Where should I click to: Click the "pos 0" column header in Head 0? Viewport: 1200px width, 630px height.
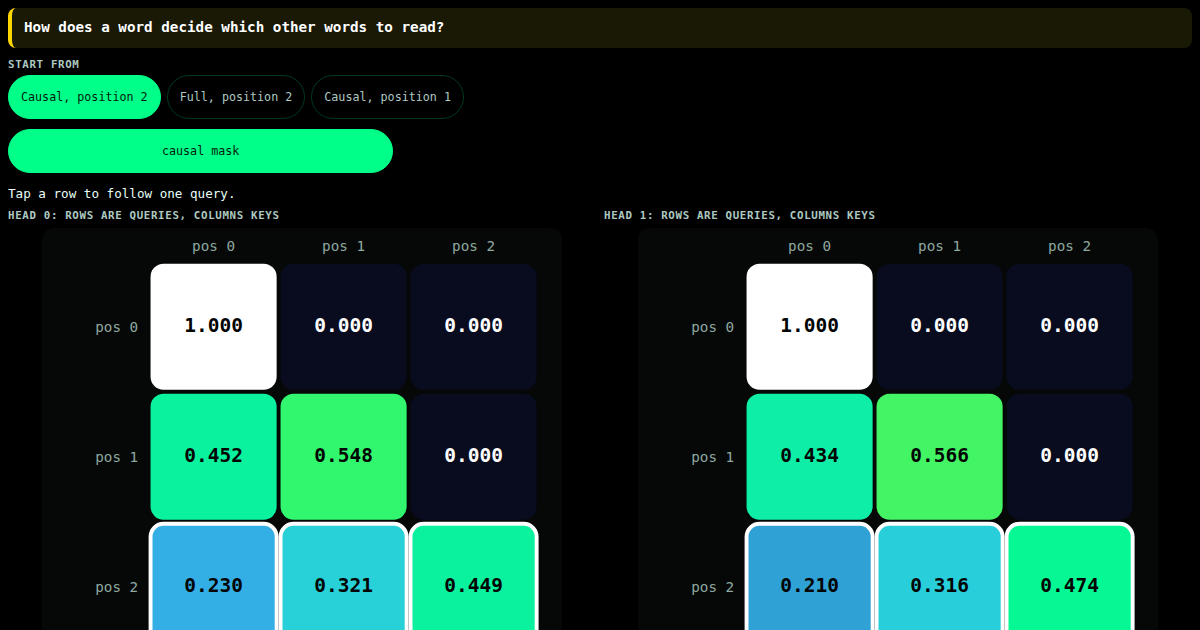click(x=214, y=246)
